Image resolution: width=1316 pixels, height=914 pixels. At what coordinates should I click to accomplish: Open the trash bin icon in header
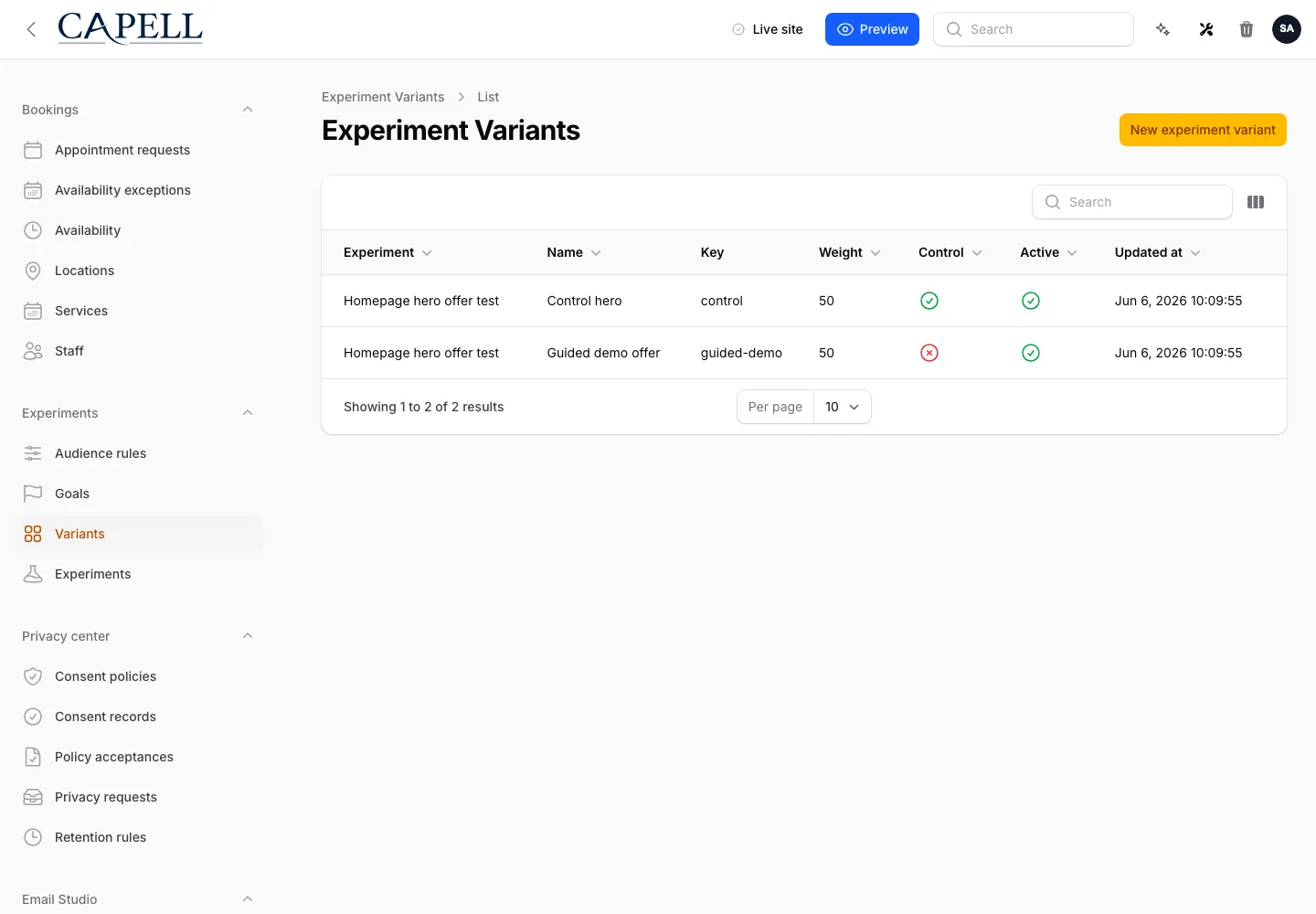pos(1247,29)
